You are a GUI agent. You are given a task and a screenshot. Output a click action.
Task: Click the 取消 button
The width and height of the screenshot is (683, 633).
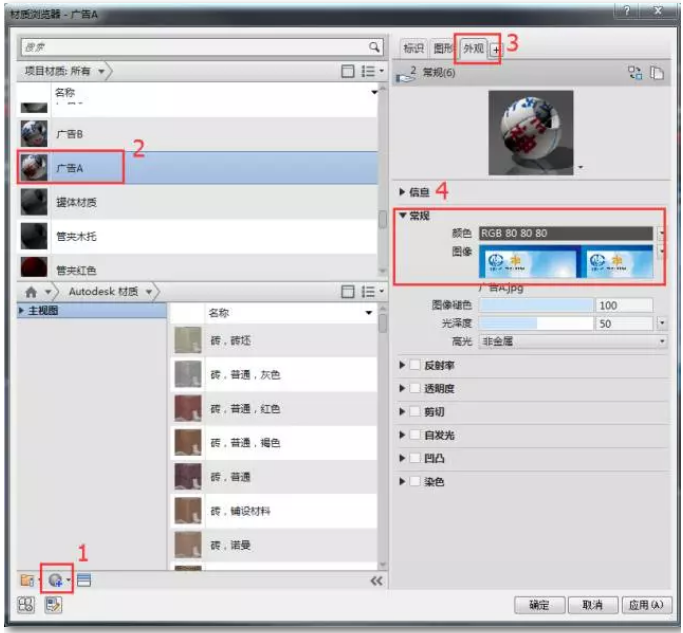pyautogui.click(x=592, y=605)
